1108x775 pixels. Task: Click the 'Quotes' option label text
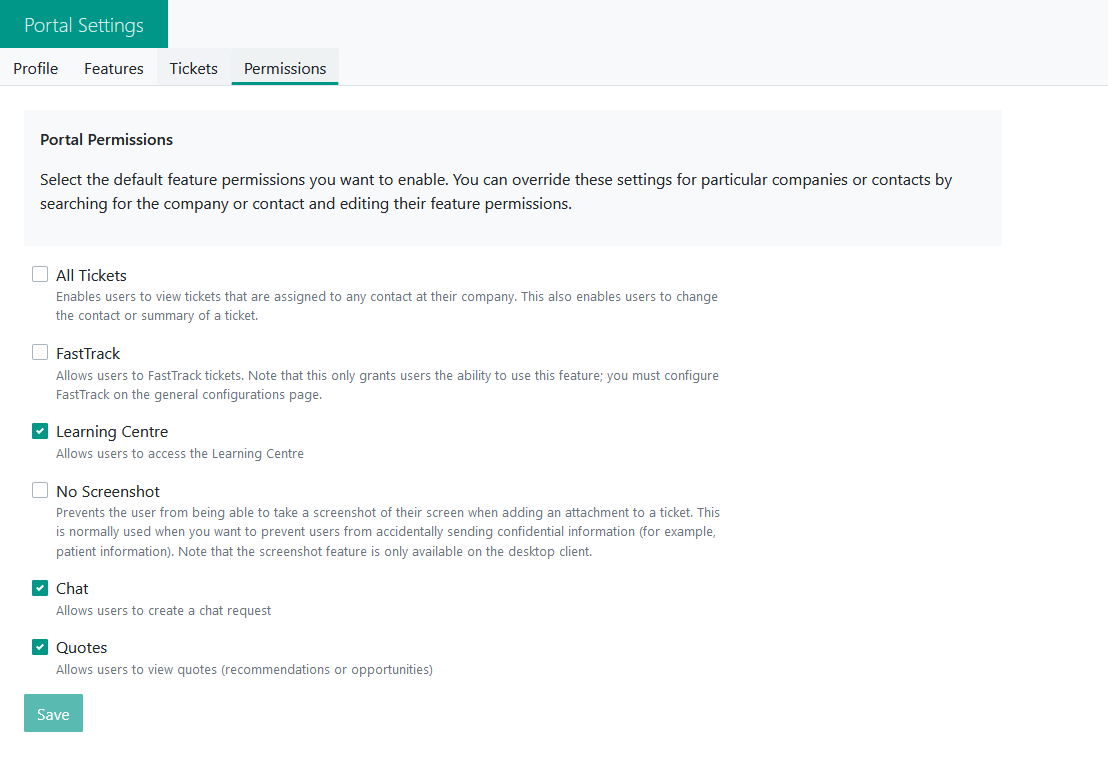click(82, 648)
